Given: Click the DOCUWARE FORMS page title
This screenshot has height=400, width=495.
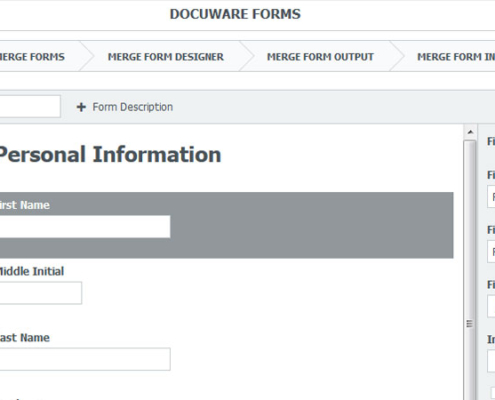Looking at the screenshot, I should coord(235,14).
